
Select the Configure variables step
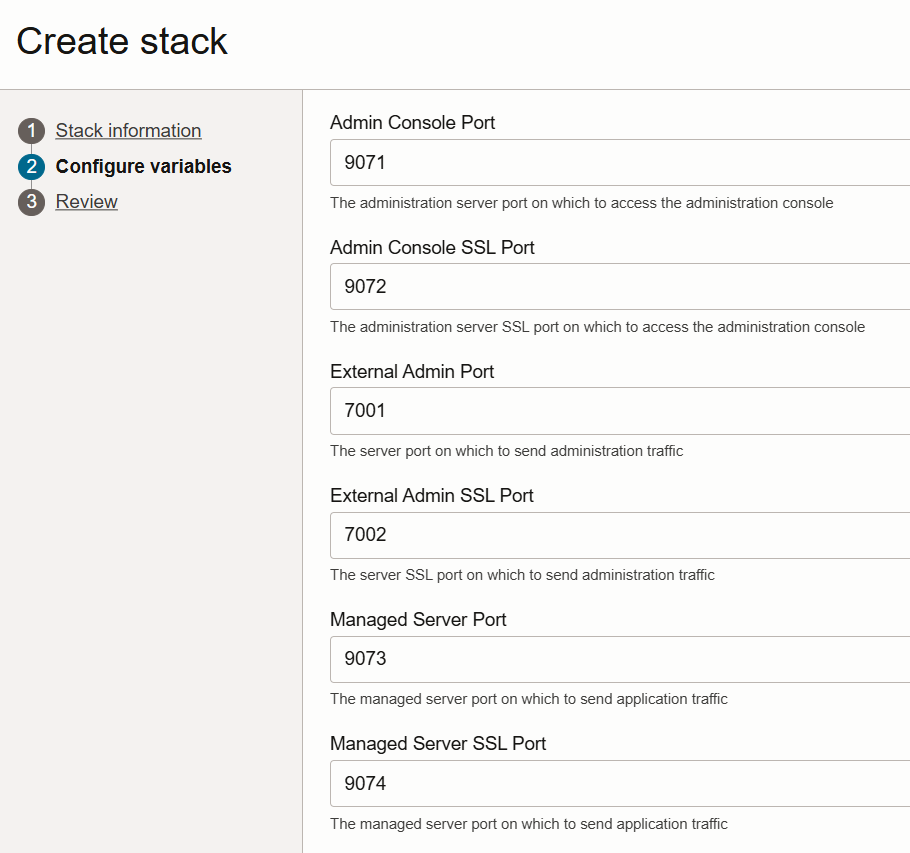pyautogui.click(x=143, y=167)
